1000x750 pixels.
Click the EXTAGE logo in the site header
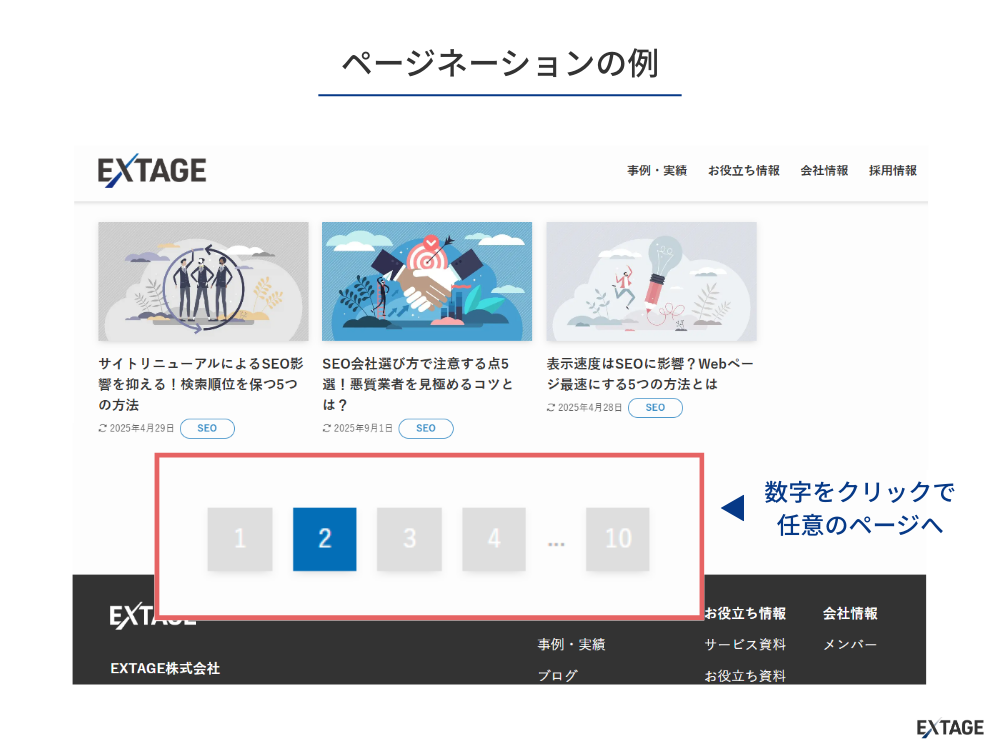click(152, 171)
